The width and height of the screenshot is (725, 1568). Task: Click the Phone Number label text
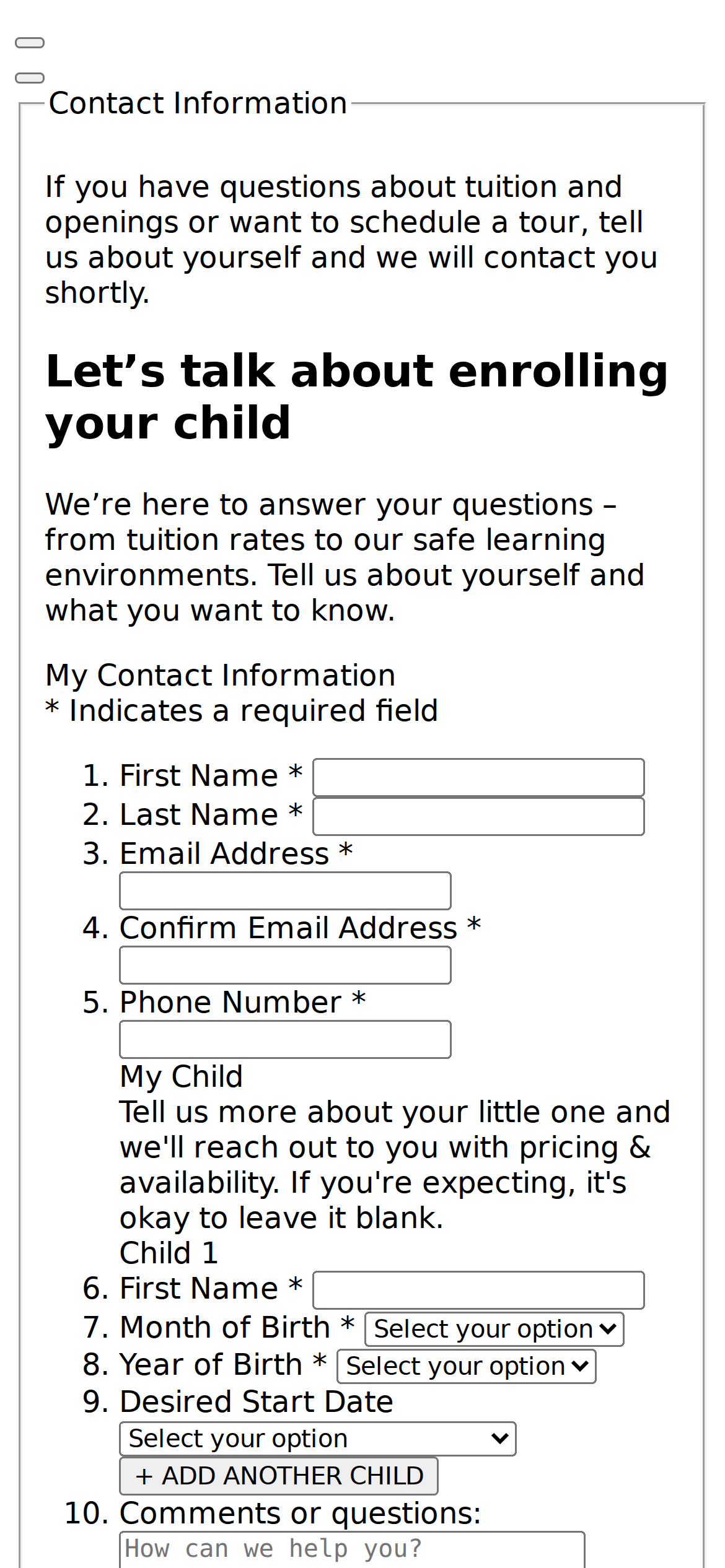pyautogui.click(x=231, y=1002)
